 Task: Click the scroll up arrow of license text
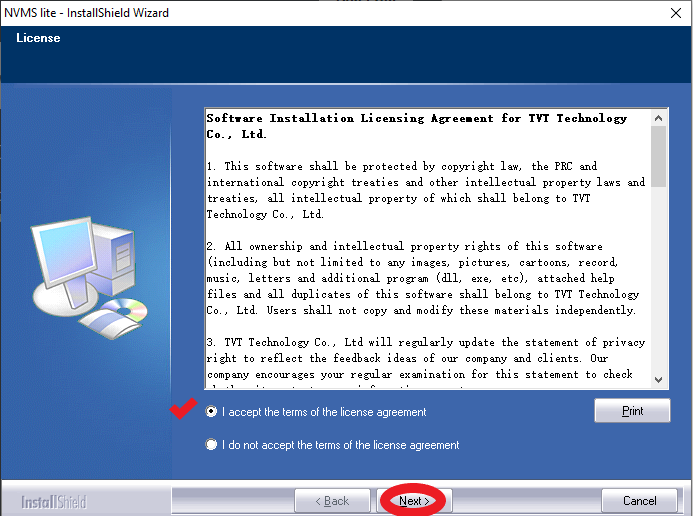point(658,118)
